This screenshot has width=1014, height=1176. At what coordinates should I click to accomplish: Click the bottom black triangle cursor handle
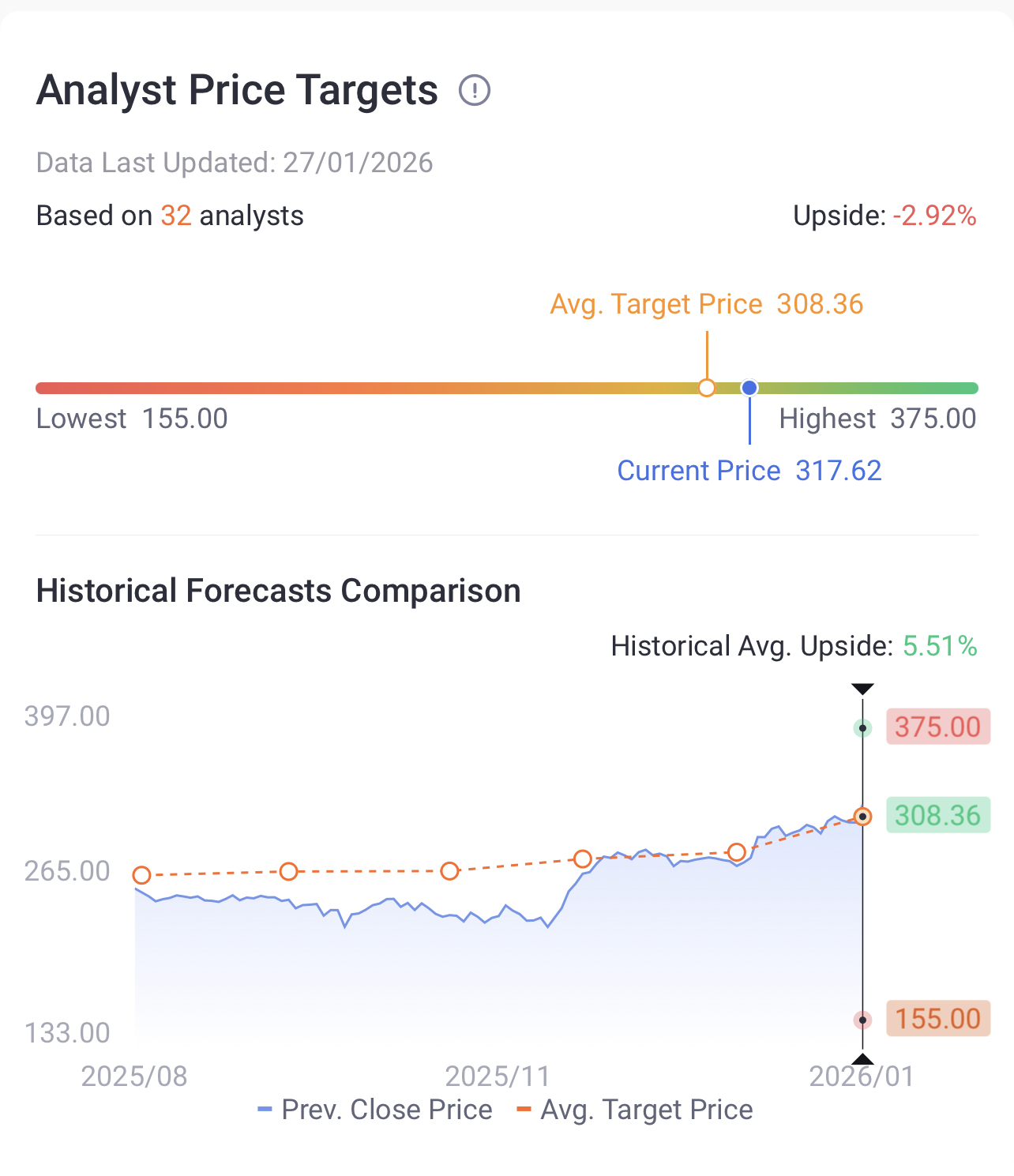[863, 1059]
